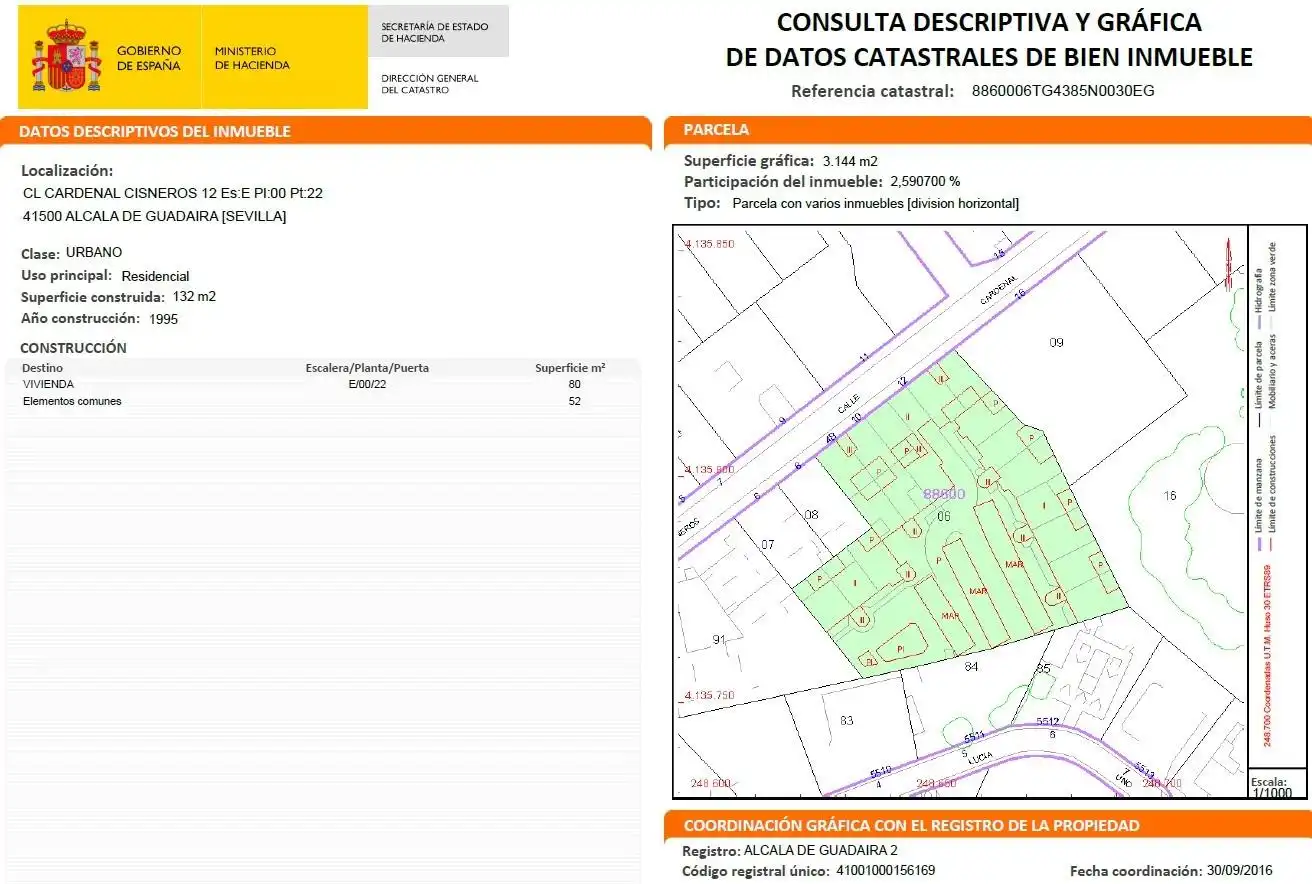Image resolution: width=1312 pixels, height=884 pixels.
Task: Select parcel 16 on the map
Action: [x=1170, y=495]
